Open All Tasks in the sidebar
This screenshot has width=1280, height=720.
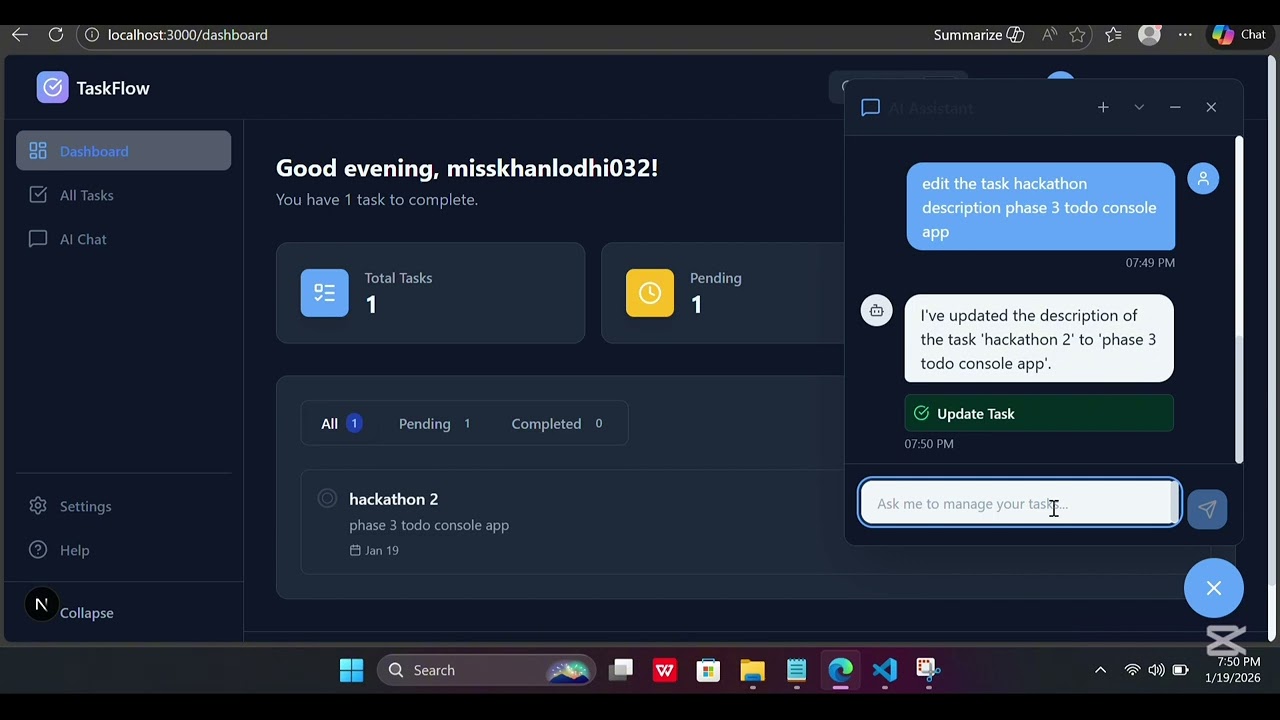pyautogui.click(x=123, y=195)
